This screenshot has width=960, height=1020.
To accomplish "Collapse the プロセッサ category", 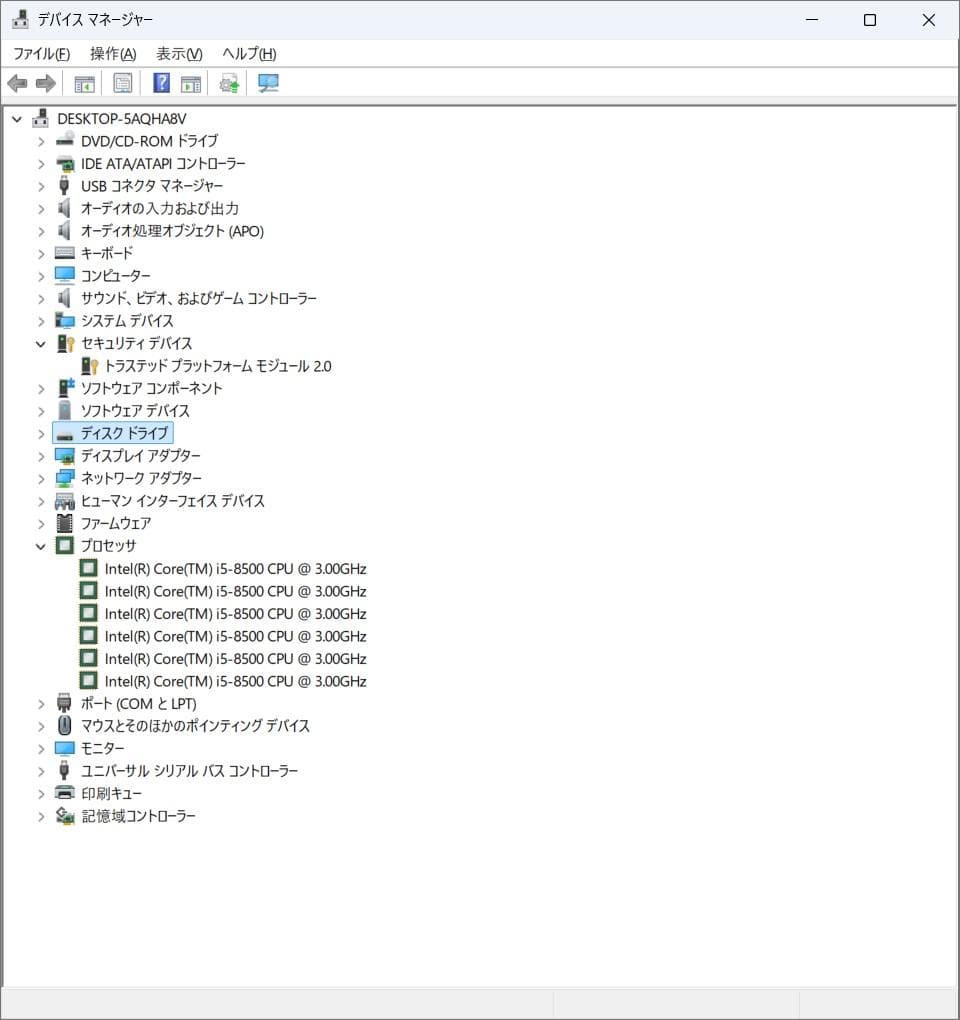I will click(41, 546).
